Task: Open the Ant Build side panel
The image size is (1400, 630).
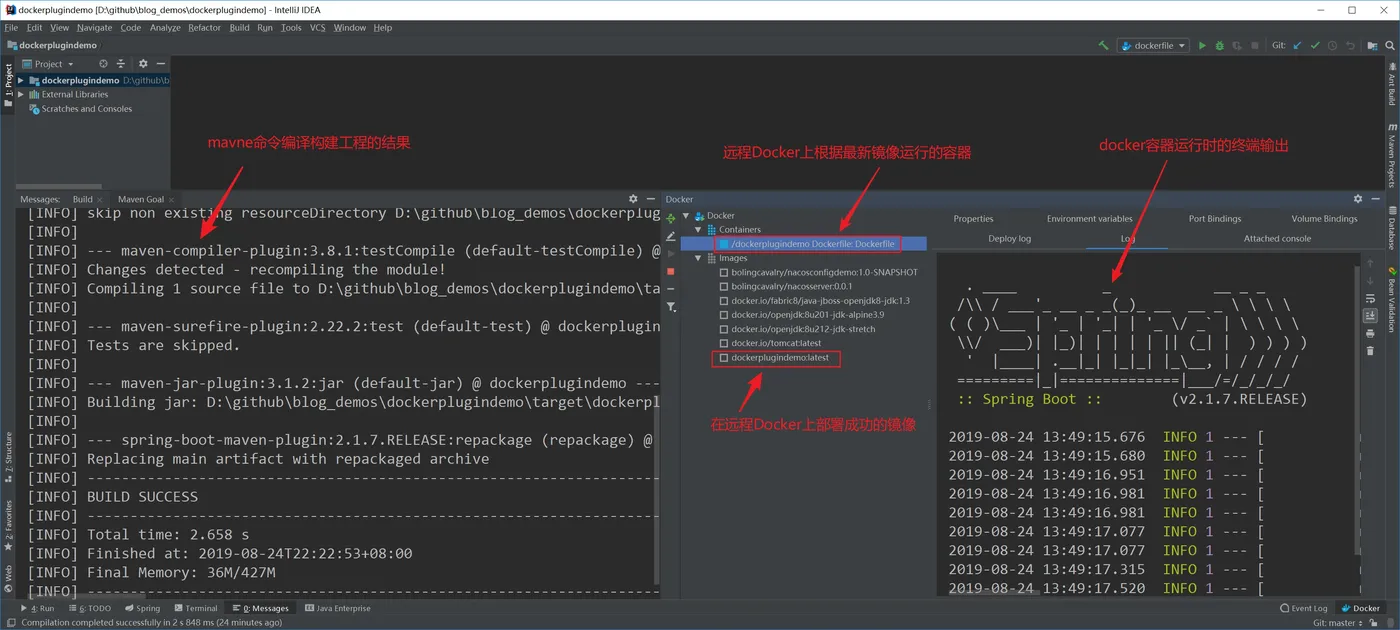Action: coord(1392,83)
